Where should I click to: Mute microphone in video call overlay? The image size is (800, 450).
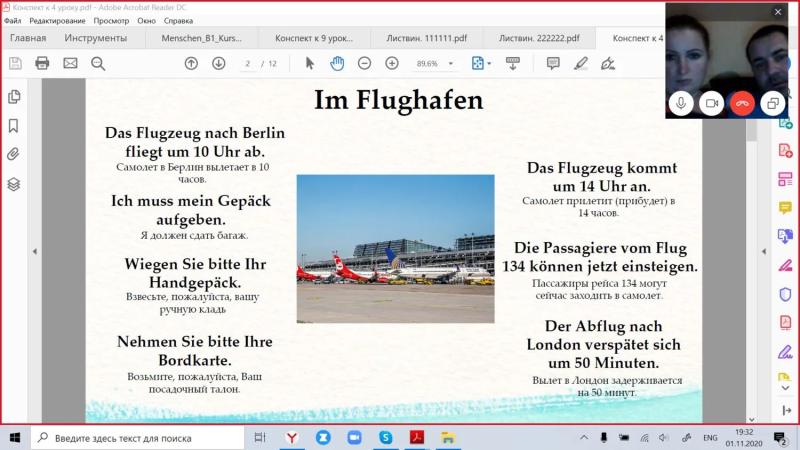pyautogui.click(x=681, y=104)
